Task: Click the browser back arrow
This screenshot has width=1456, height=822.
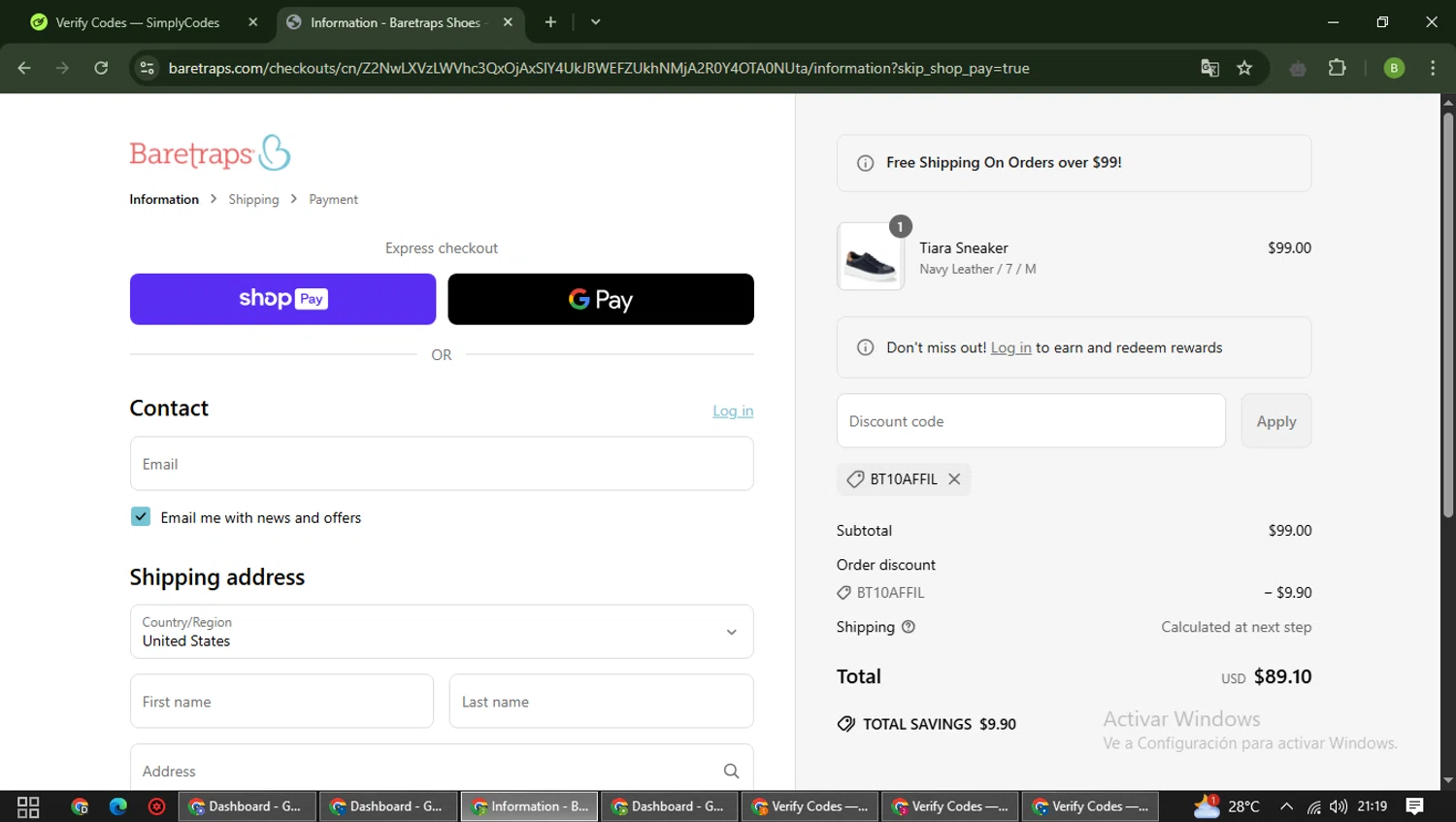Action: [24, 68]
